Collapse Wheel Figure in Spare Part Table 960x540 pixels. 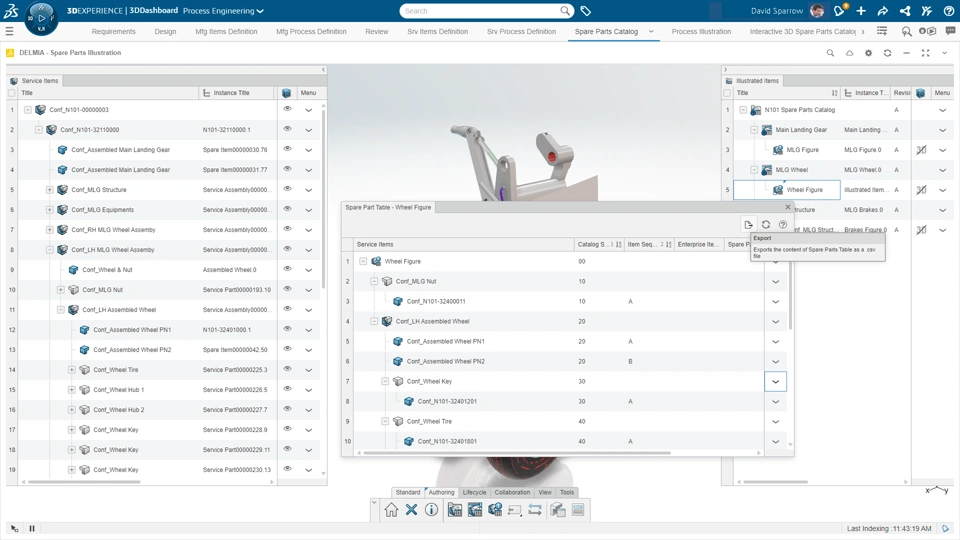(x=363, y=261)
